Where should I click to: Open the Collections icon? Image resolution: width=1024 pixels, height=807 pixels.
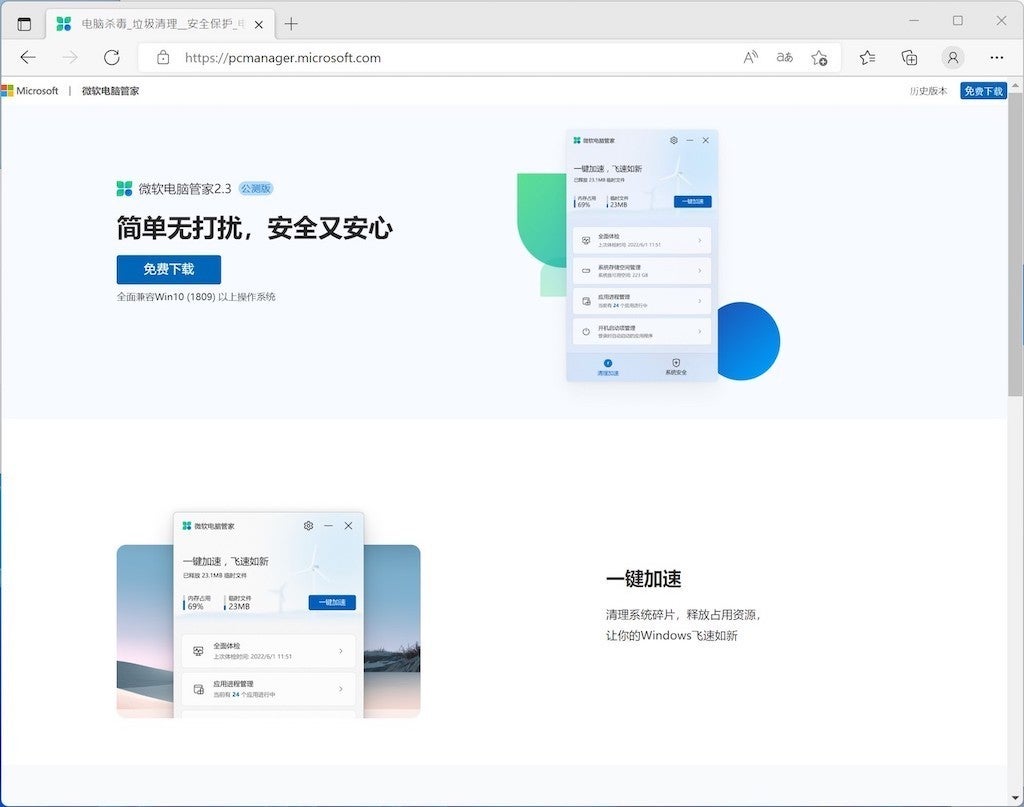coord(909,57)
